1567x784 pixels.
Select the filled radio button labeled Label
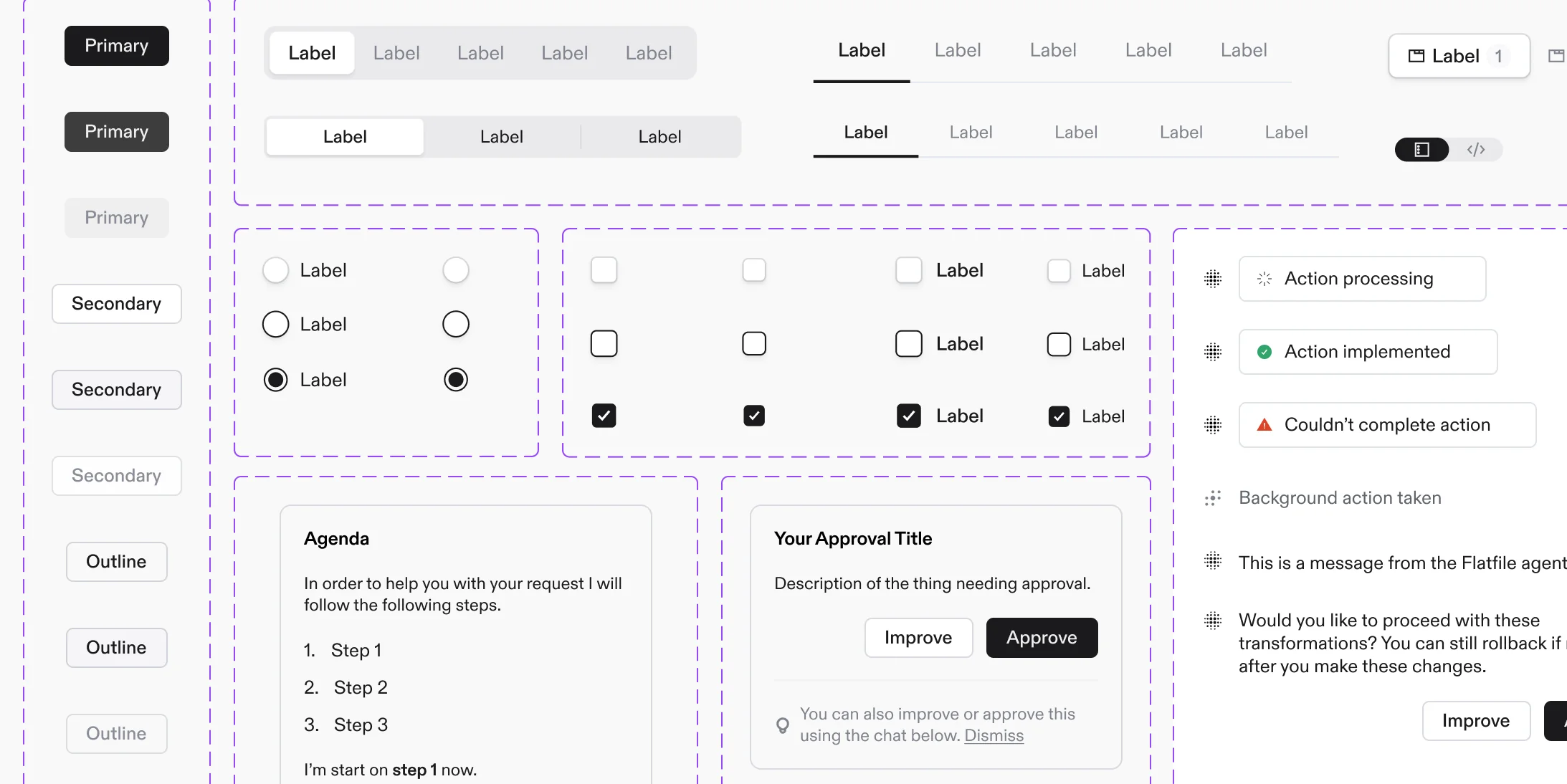click(275, 379)
